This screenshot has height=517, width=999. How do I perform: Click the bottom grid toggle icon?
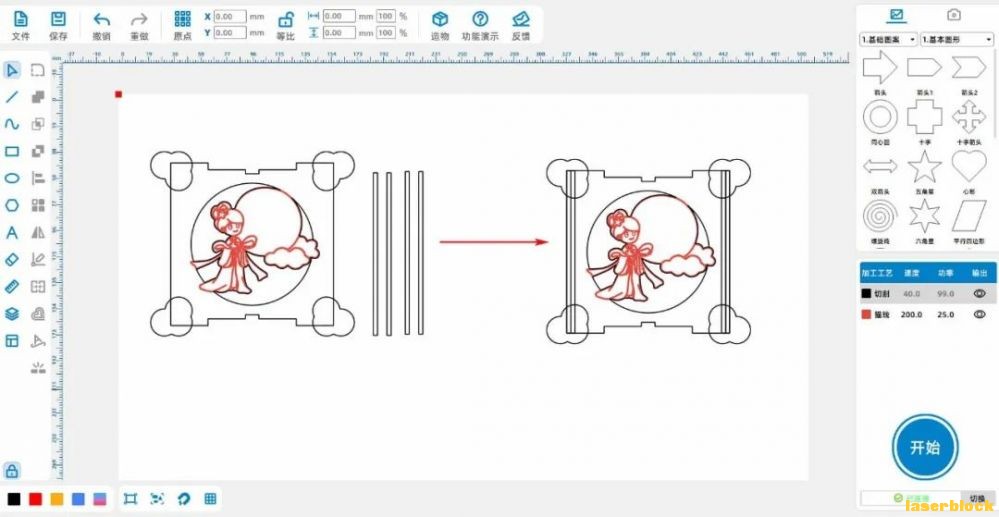210,499
